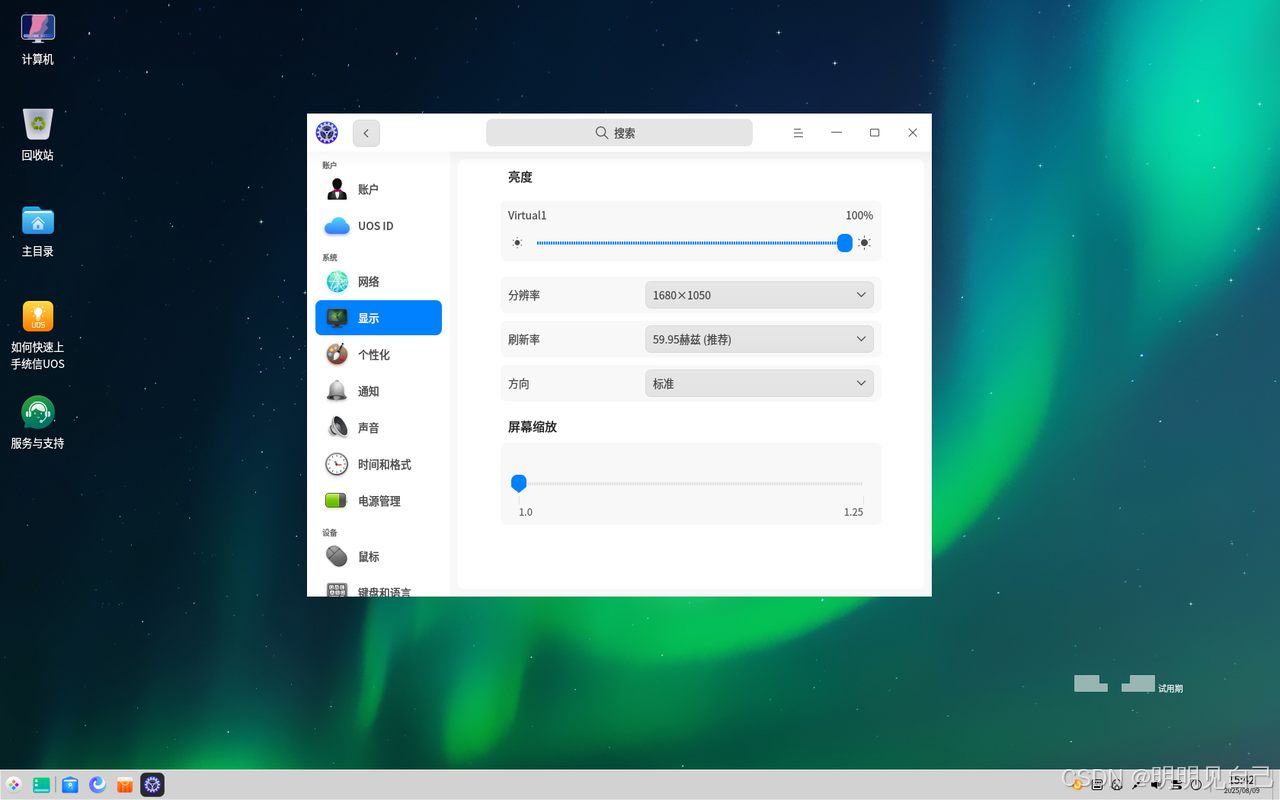
Task: Click the brightness slider handle
Action: click(x=845, y=243)
